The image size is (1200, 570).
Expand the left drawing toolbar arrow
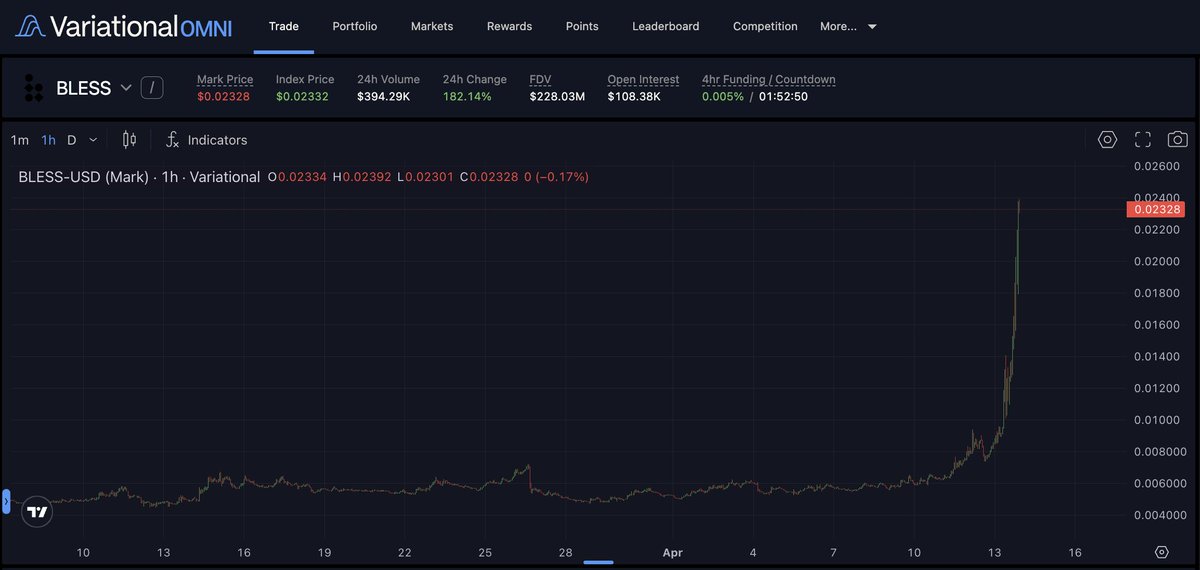tap(5, 501)
